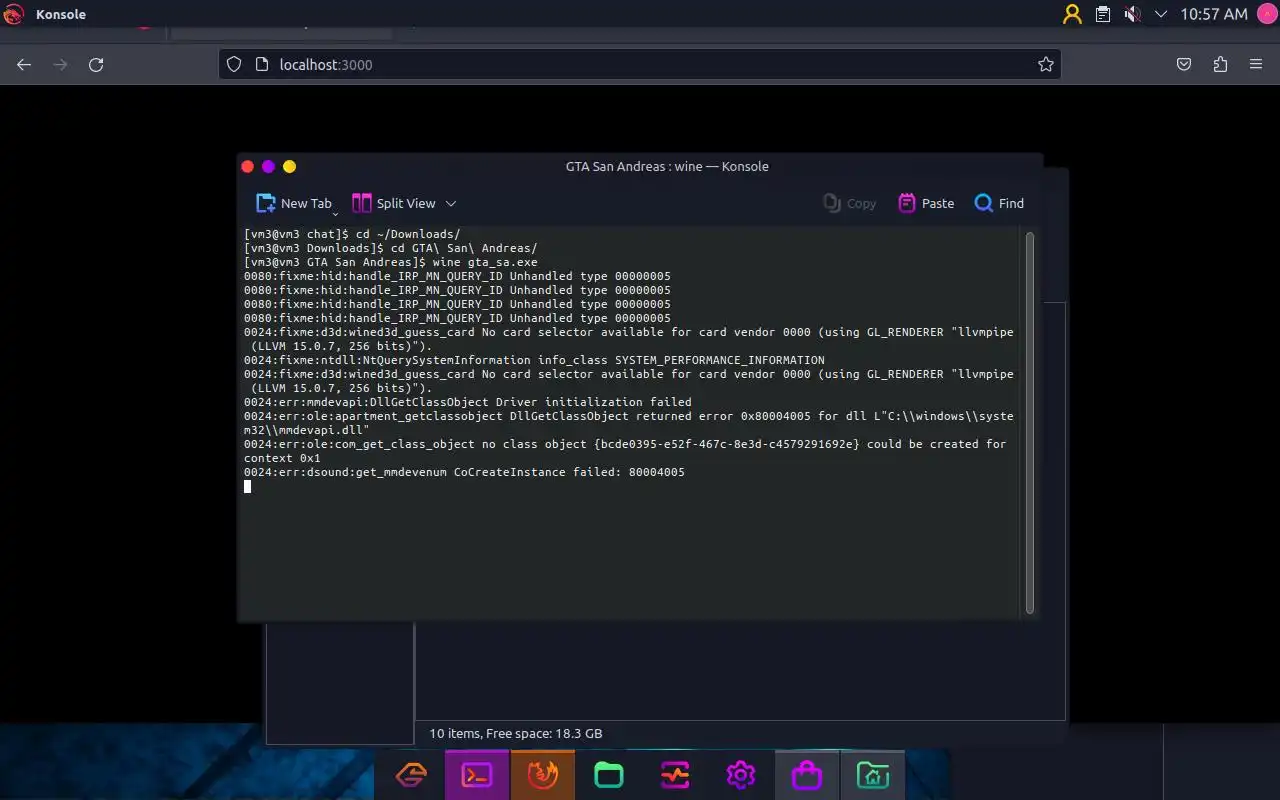Expand the Split View chevron menu

[450, 203]
